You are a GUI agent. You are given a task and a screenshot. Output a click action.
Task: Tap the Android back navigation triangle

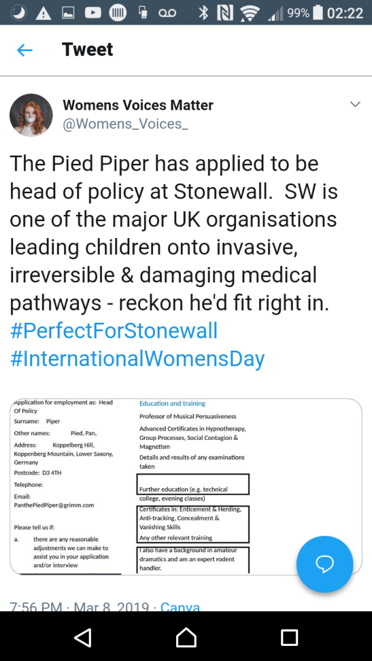pos(83,637)
